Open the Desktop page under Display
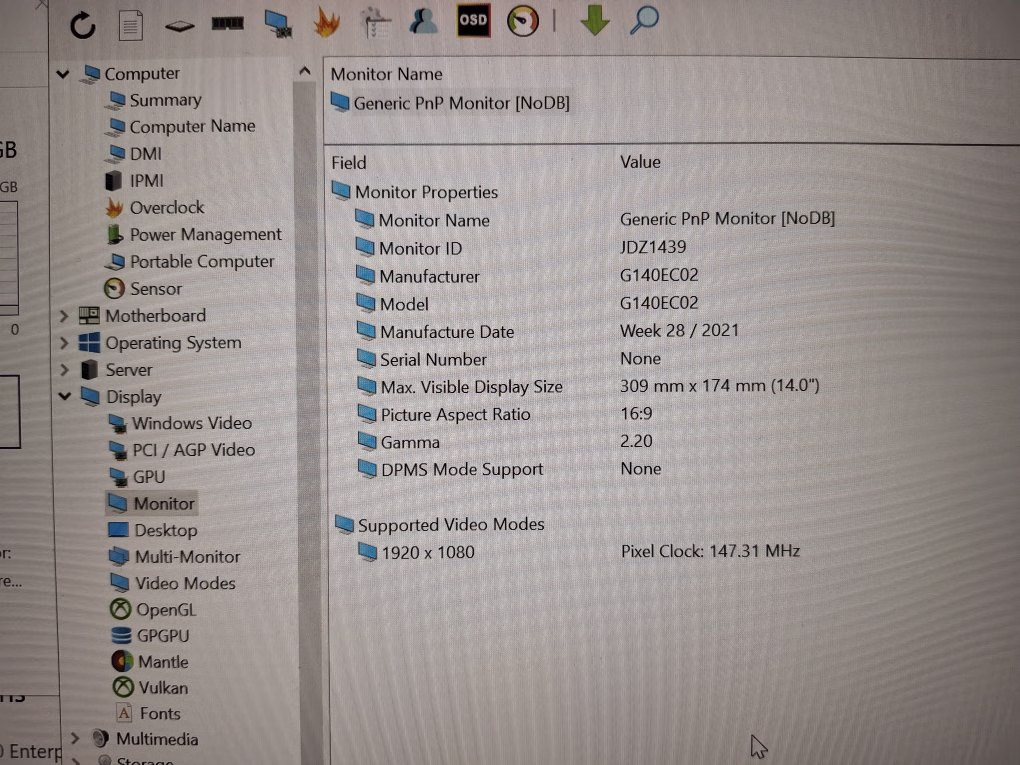1020x765 pixels. (x=153, y=530)
